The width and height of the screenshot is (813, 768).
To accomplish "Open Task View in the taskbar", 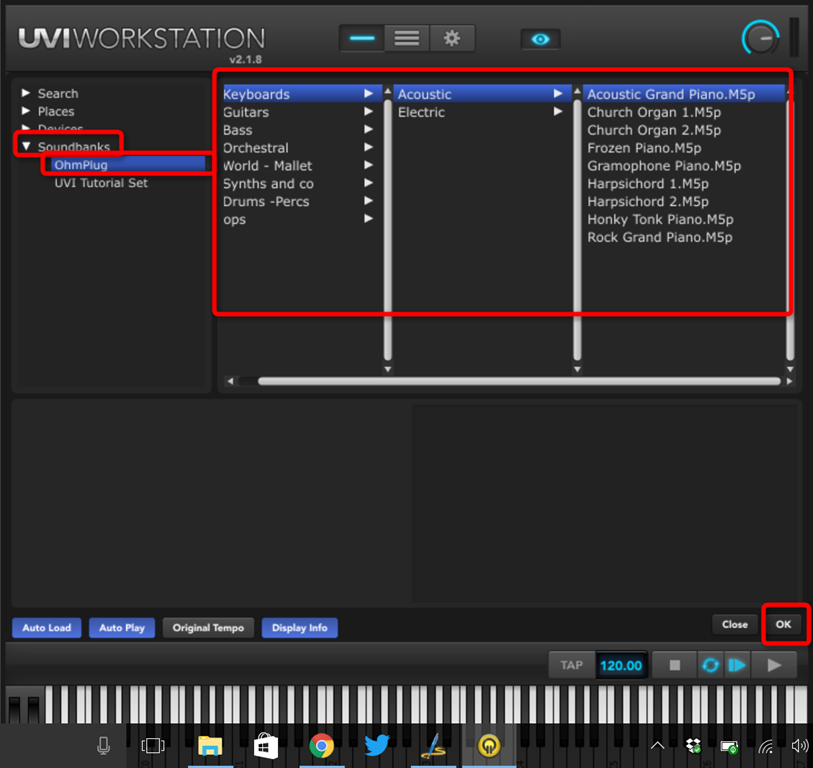I will click(x=153, y=746).
